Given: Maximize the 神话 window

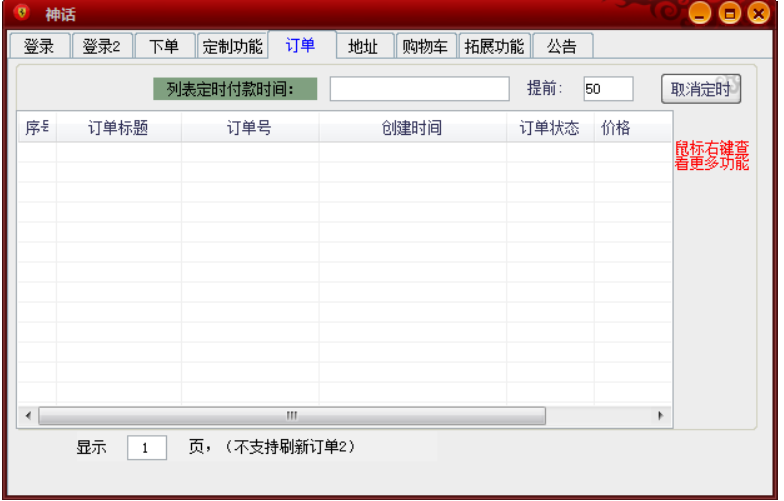Looking at the screenshot, I should [730, 14].
